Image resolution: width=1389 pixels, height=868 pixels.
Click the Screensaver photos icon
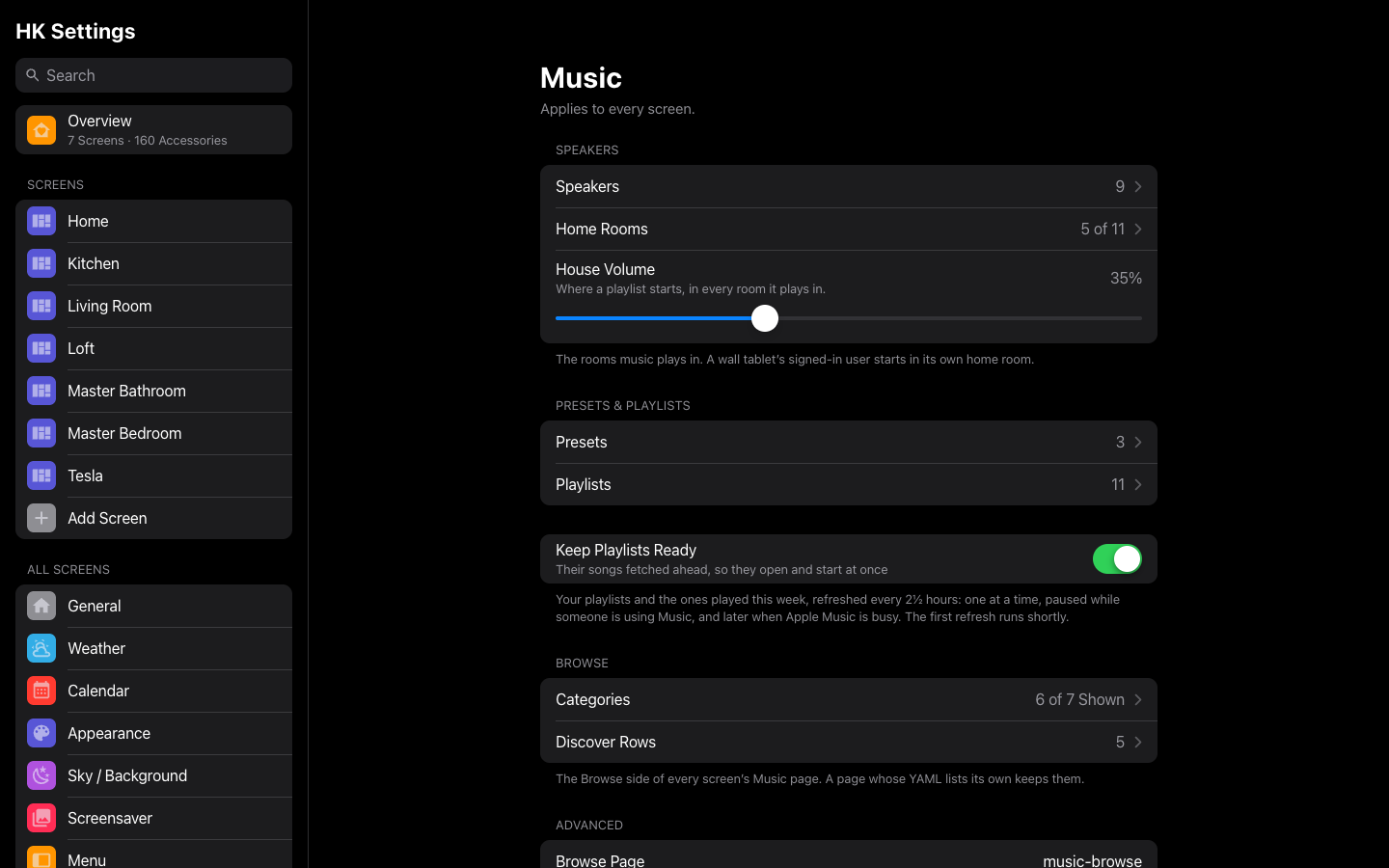coord(41,818)
